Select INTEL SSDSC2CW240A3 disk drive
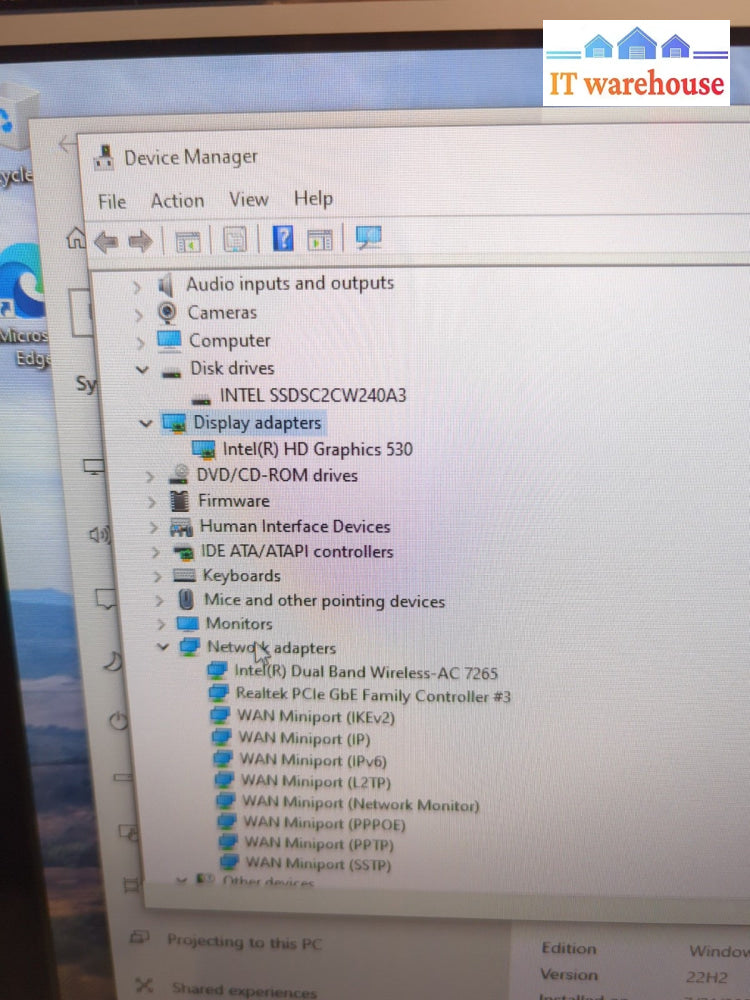The image size is (750, 1000). tap(312, 395)
